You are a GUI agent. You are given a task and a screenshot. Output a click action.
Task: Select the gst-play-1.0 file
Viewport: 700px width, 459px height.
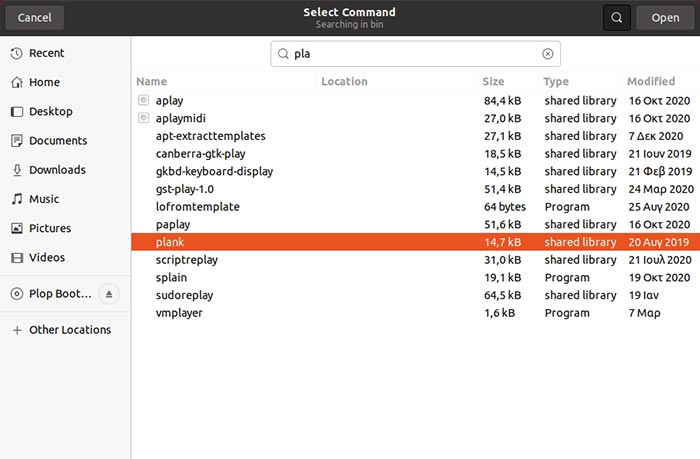pos(416,189)
